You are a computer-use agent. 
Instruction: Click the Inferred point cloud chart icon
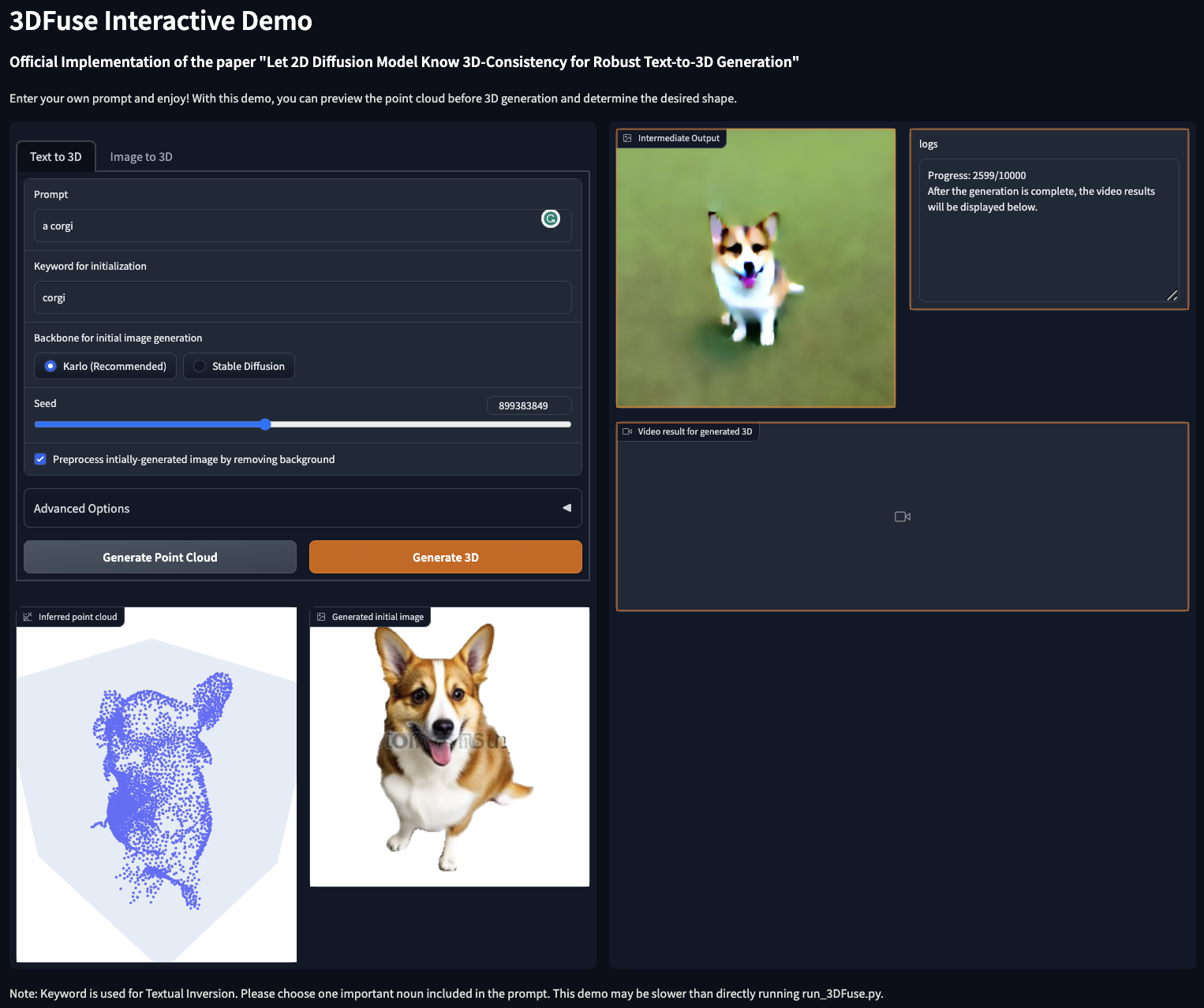[28, 617]
